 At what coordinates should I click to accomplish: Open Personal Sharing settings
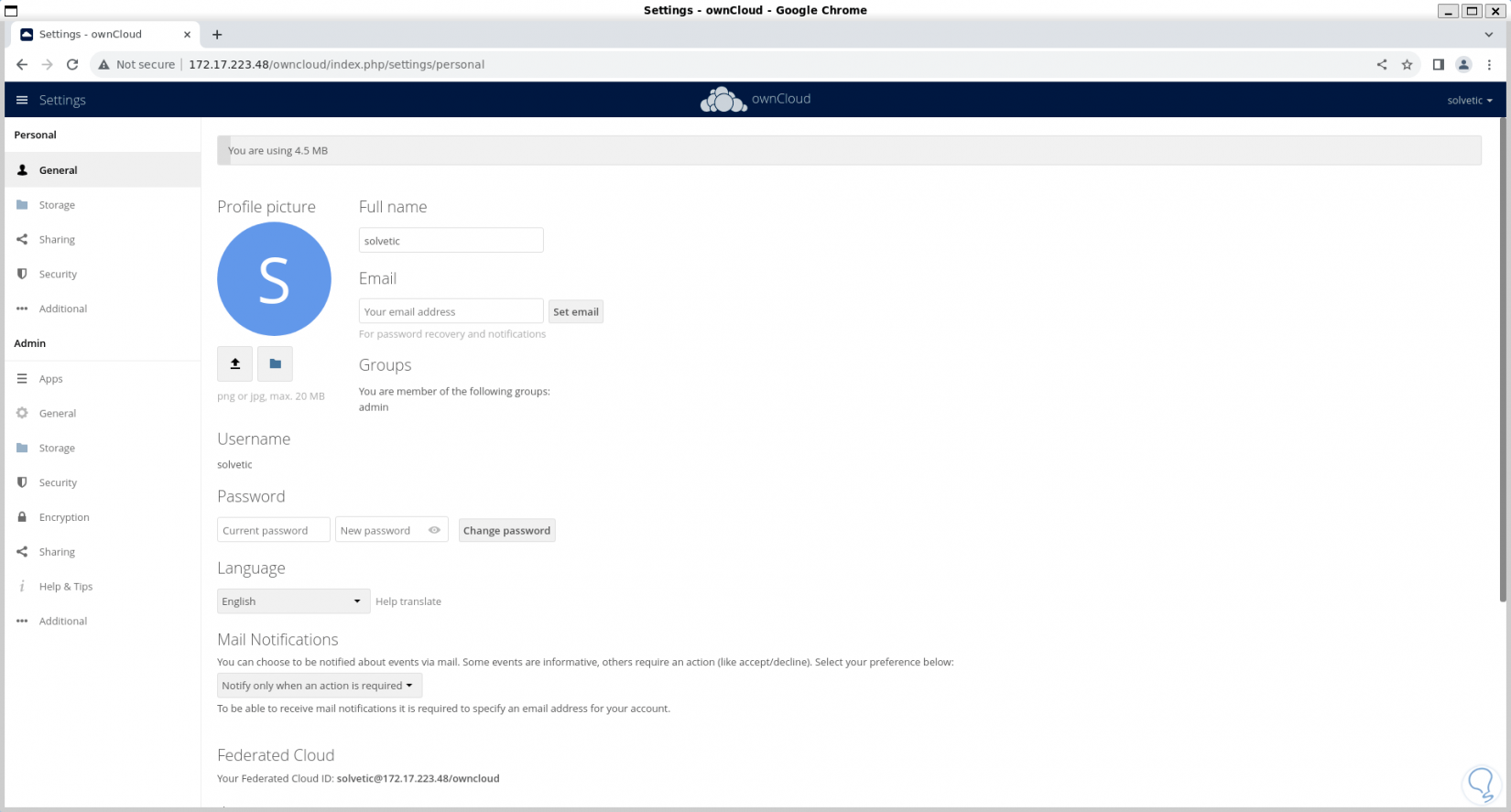(103, 240)
